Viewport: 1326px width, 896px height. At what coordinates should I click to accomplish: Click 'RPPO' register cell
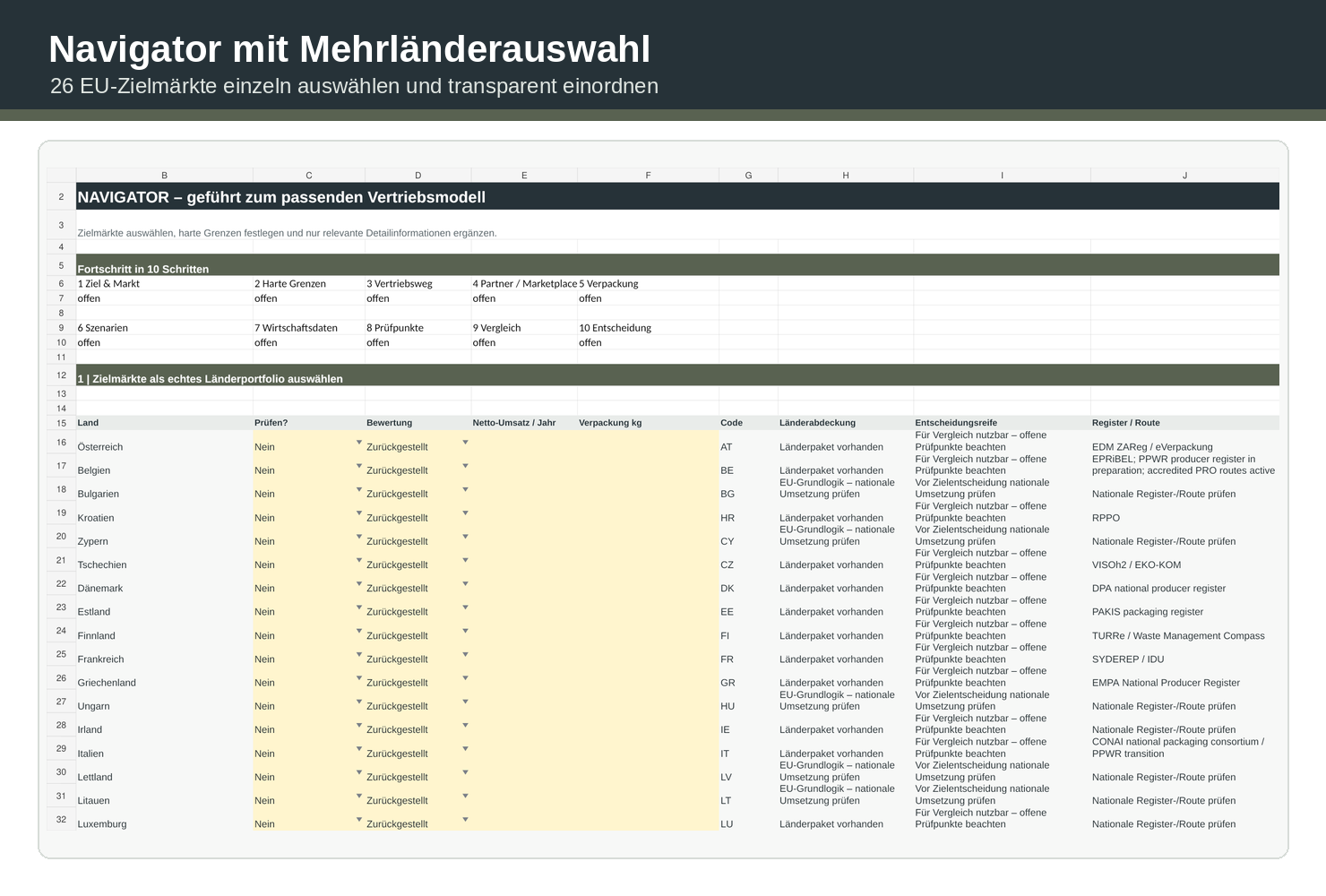[1184, 513]
